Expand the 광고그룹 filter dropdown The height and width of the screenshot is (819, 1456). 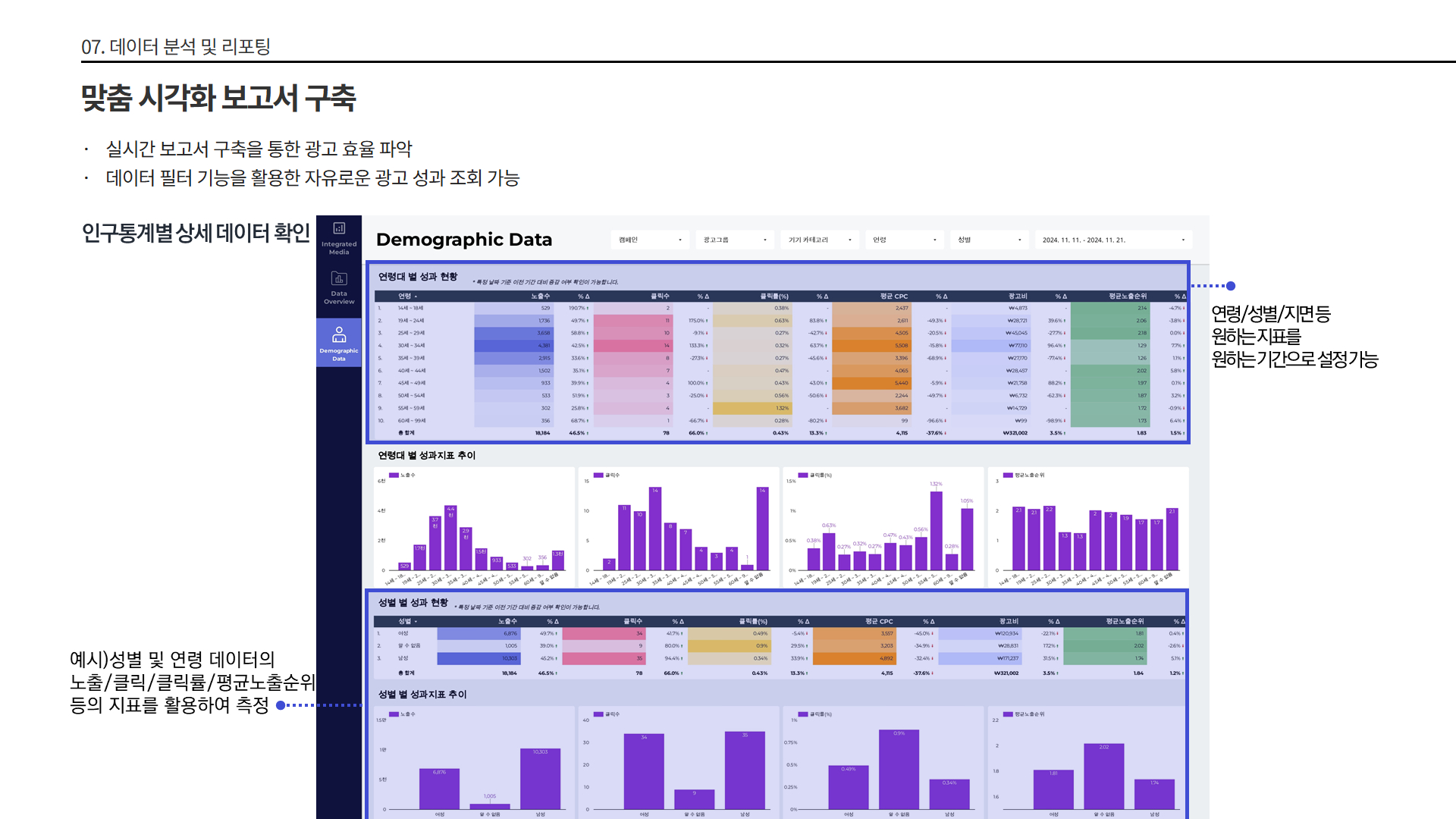coord(735,240)
